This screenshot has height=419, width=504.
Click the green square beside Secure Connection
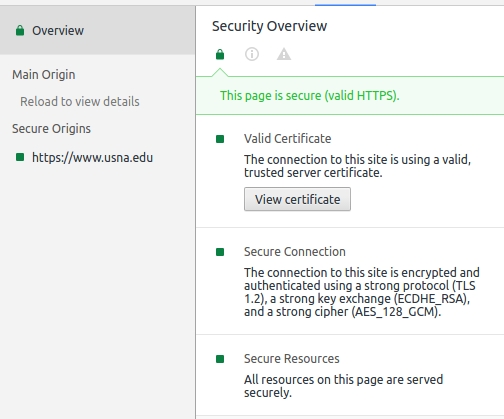click(220, 252)
